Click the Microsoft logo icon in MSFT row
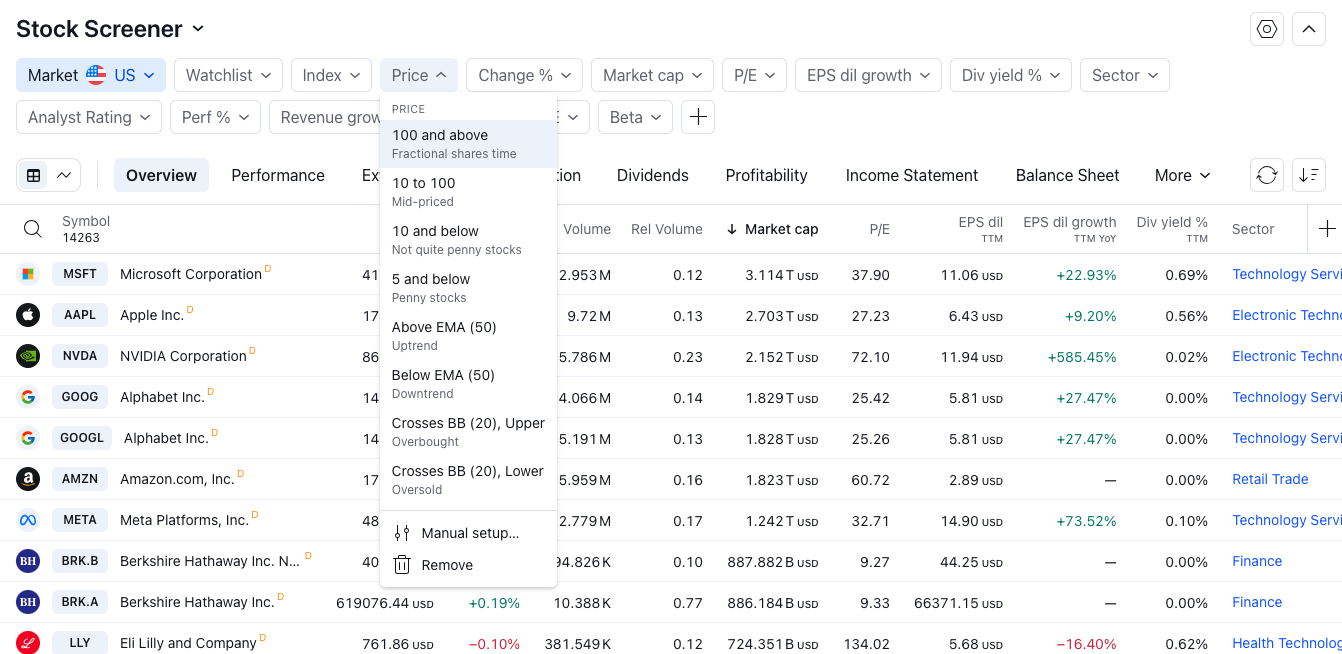 point(28,274)
